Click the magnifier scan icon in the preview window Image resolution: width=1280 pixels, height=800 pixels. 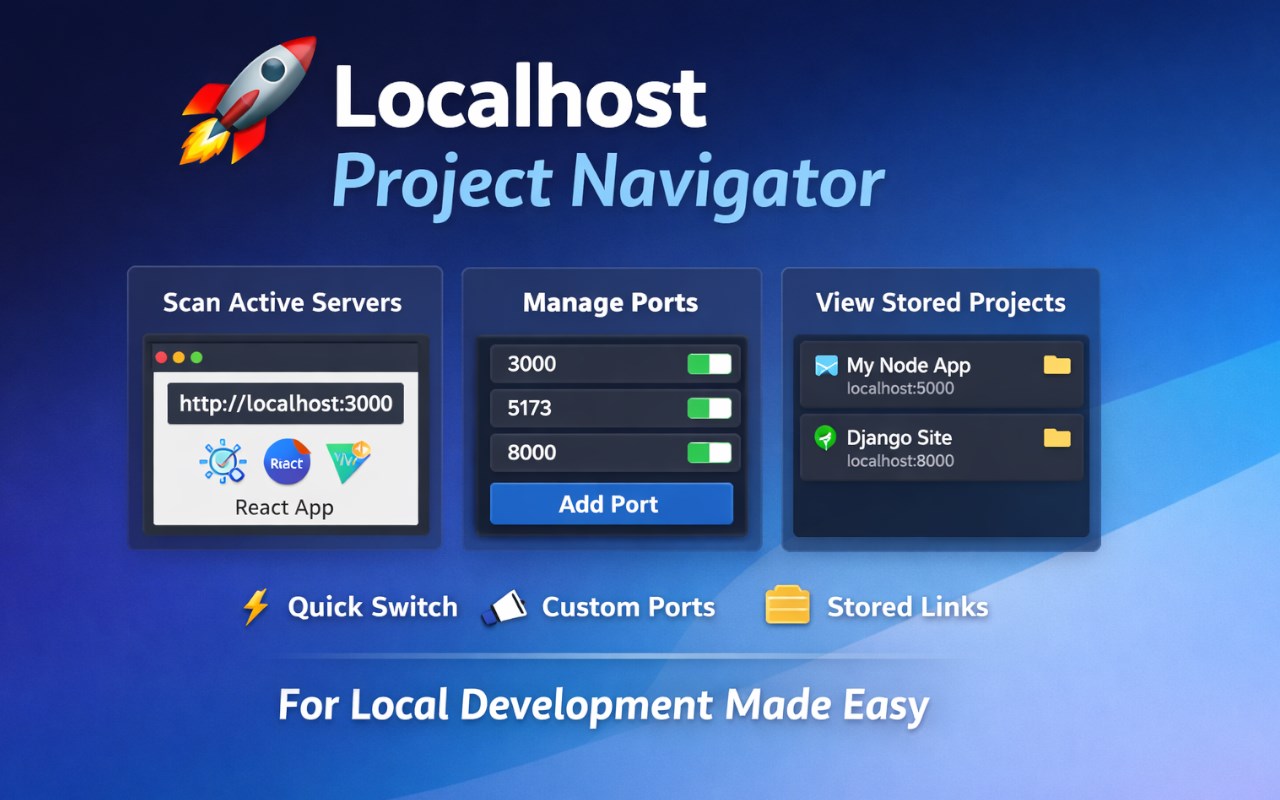pos(222,462)
